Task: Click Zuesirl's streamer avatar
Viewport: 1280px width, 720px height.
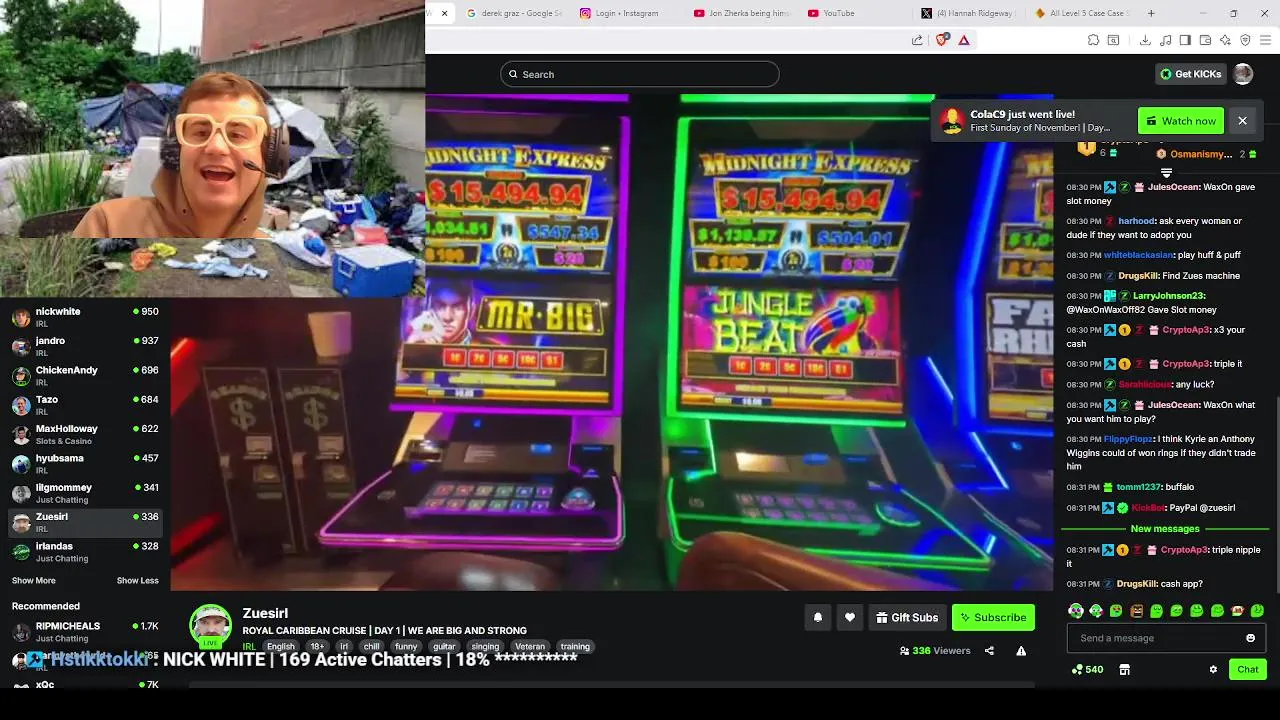Action: coord(211,625)
